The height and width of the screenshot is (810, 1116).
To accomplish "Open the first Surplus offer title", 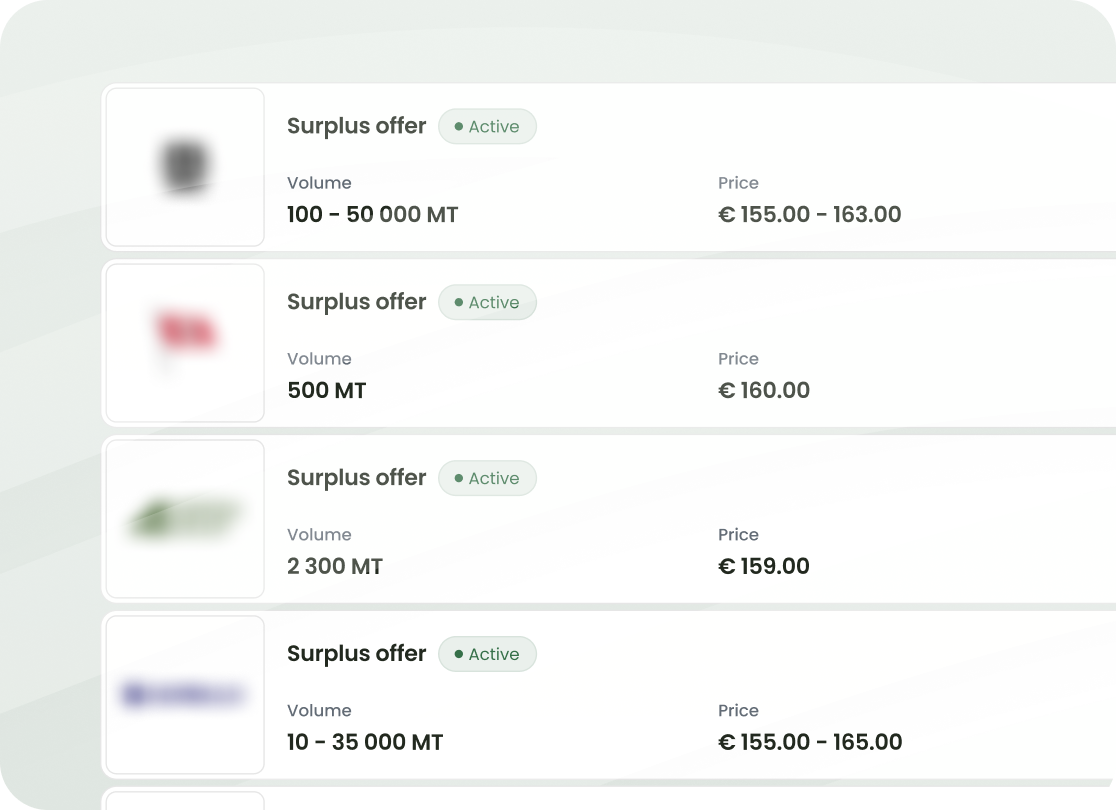I will click(357, 127).
